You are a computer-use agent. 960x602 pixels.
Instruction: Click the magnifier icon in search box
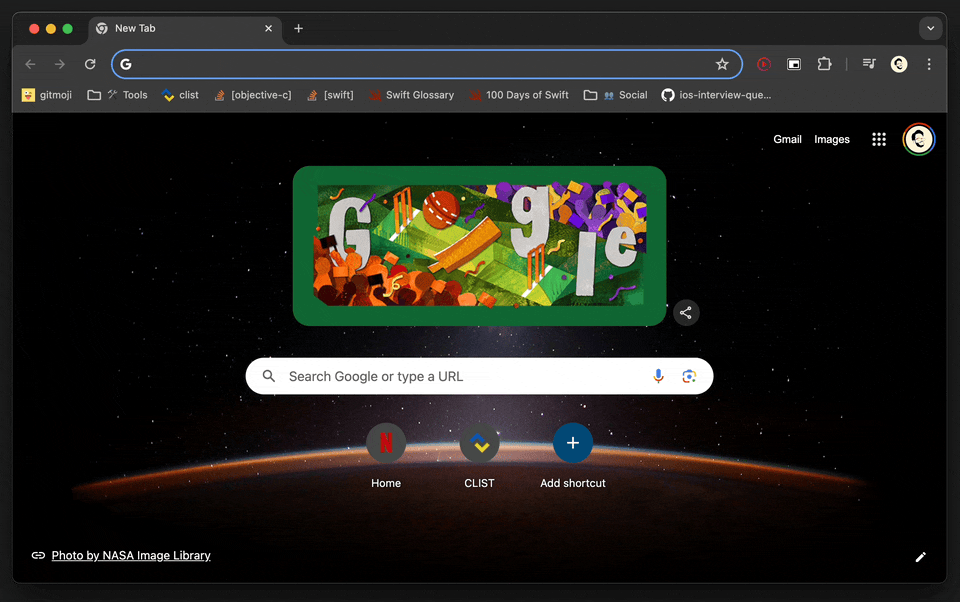268,376
